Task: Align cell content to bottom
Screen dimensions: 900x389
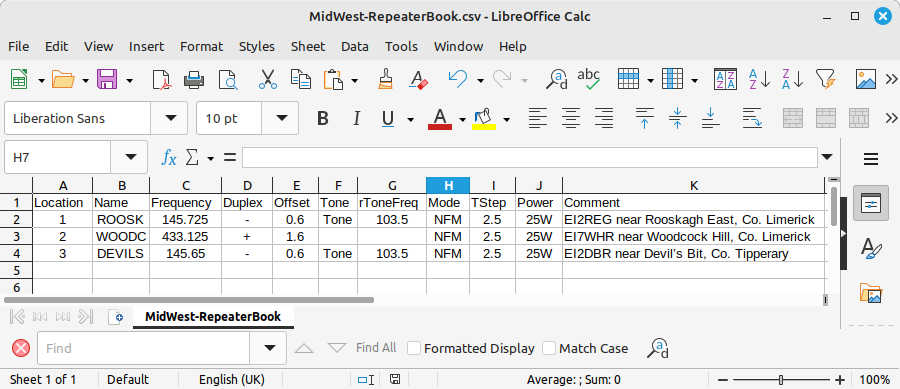Action: click(711, 118)
